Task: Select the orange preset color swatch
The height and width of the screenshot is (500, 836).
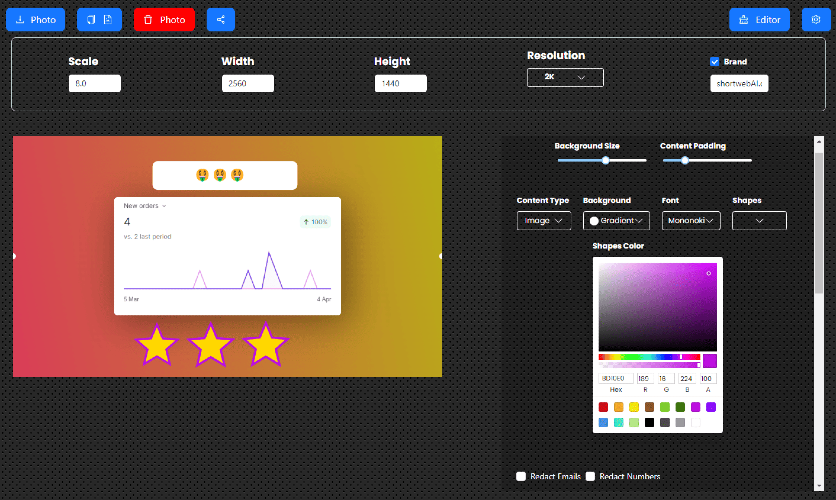Action: [x=618, y=407]
